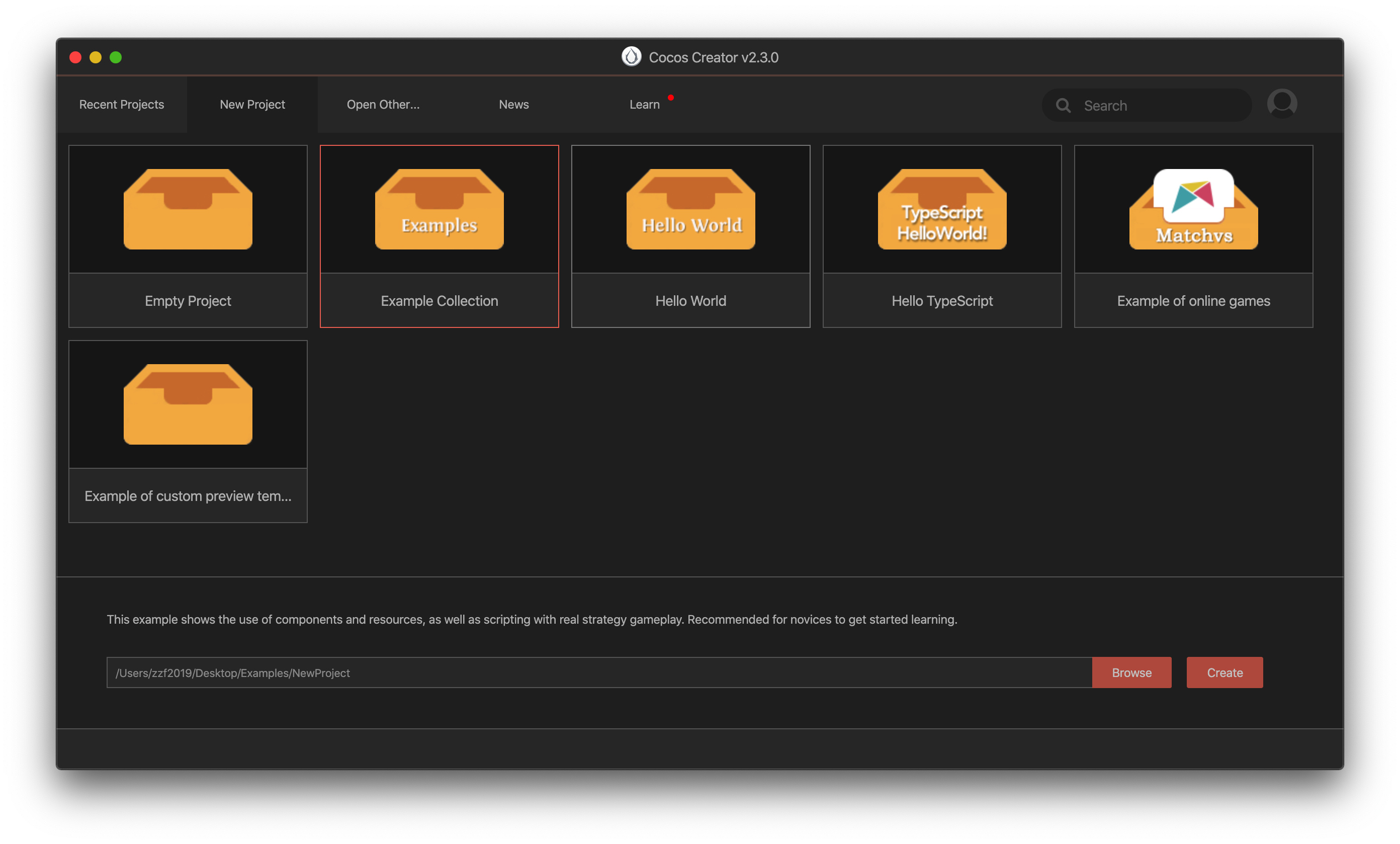Select the Examples box icon
The height and width of the screenshot is (844, 1400).
[439, 209]
